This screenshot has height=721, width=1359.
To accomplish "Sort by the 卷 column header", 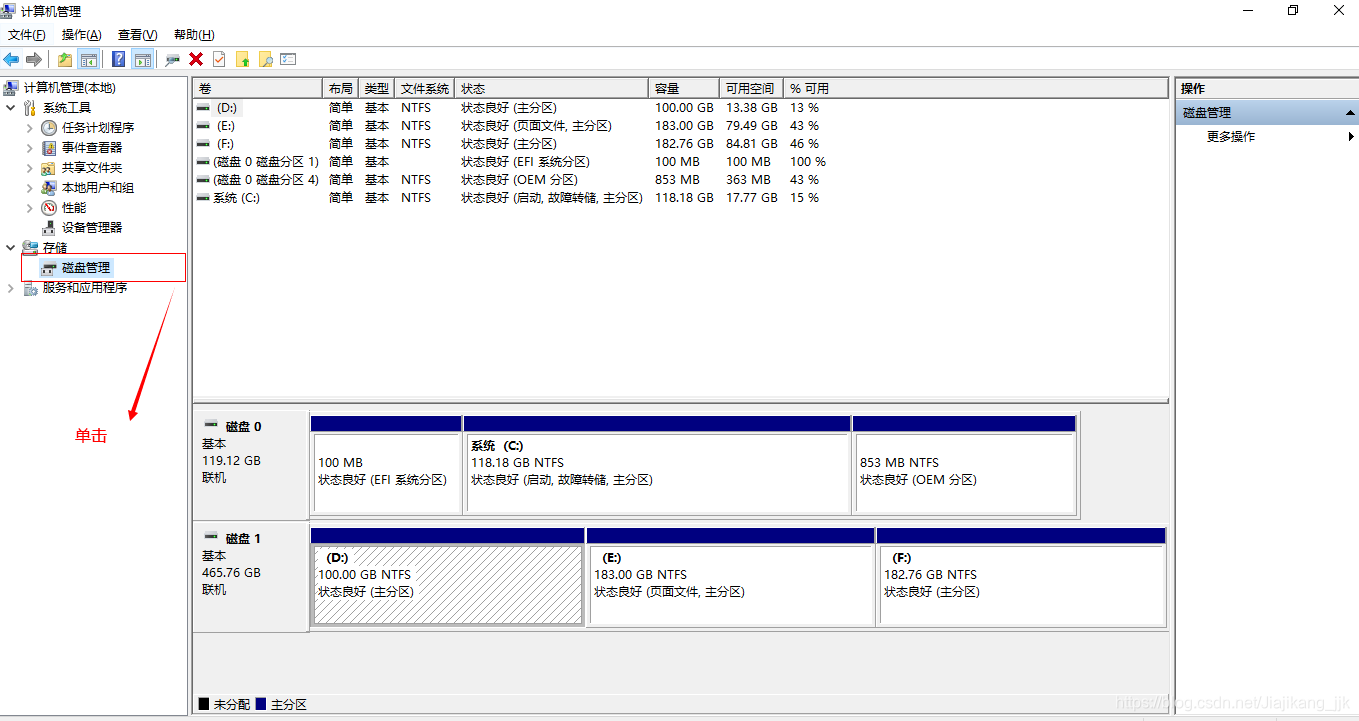I will pos(258,88).
